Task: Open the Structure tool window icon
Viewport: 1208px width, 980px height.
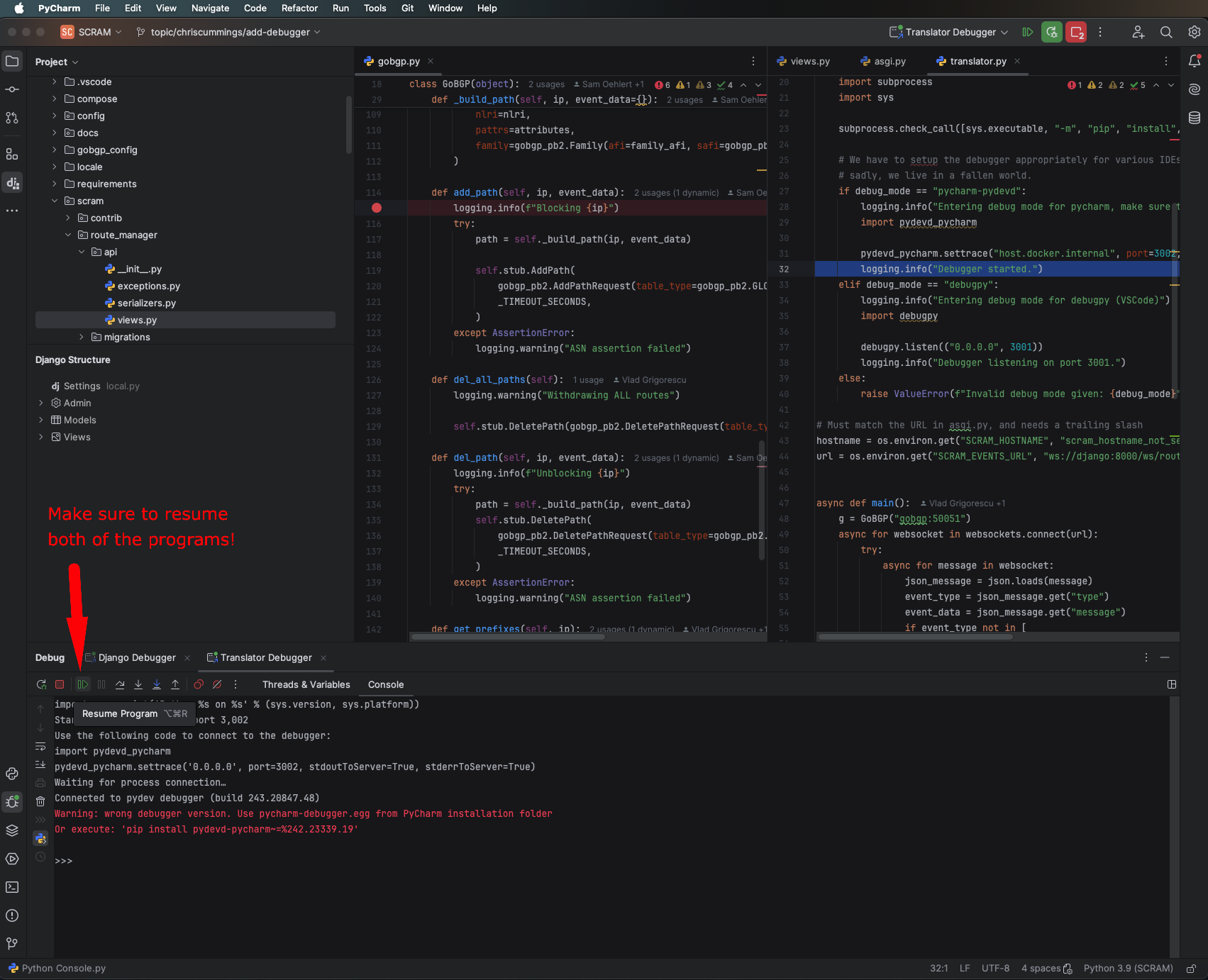Action: click(x=12, y=154)
